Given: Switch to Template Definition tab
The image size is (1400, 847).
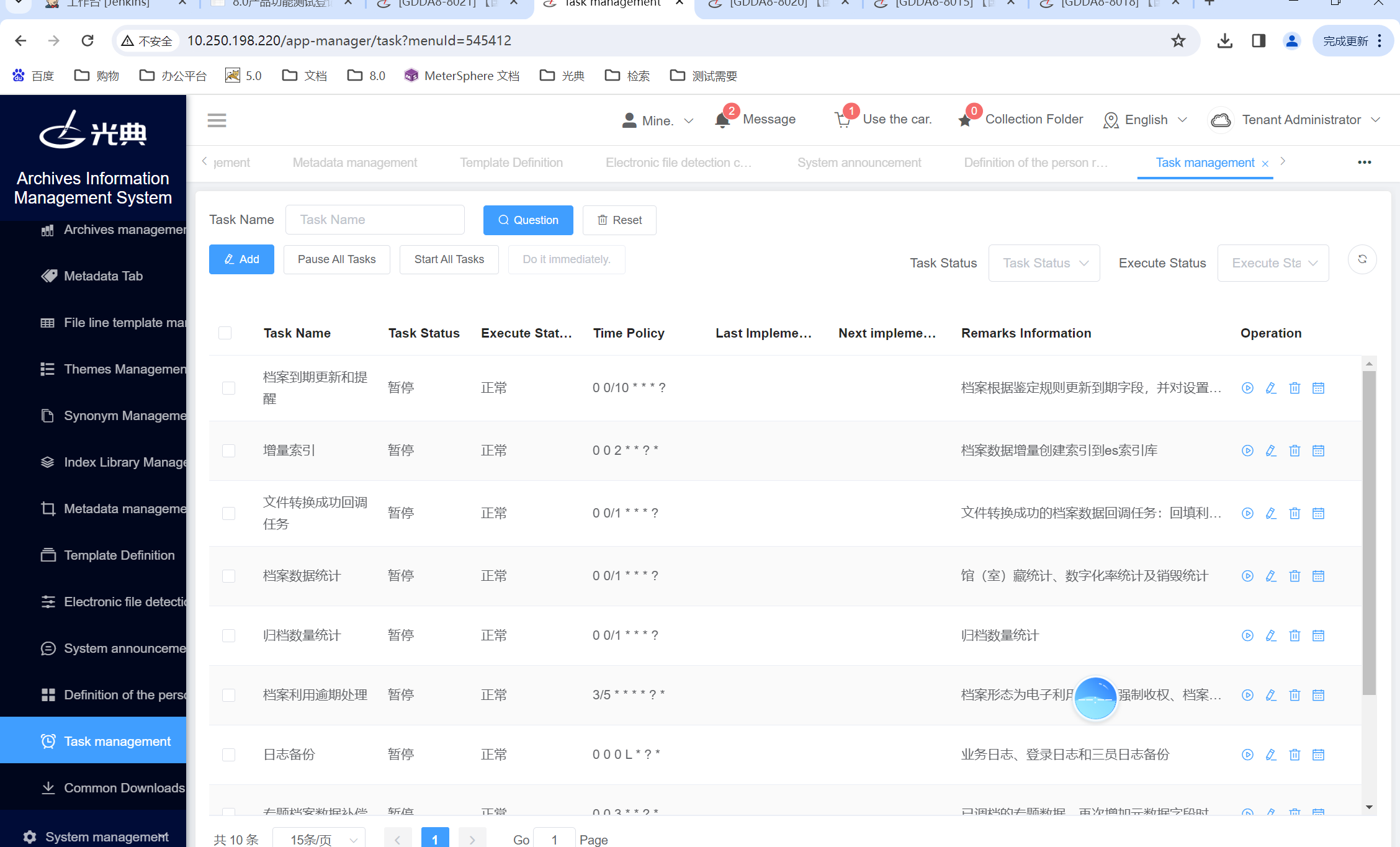Looking at the screenshot, I should (511, 163).
